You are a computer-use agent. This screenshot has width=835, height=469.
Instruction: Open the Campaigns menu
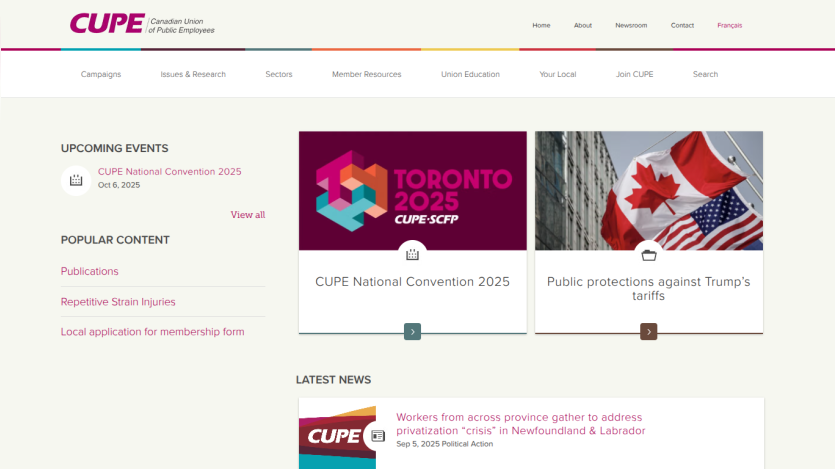pos(101,75)
